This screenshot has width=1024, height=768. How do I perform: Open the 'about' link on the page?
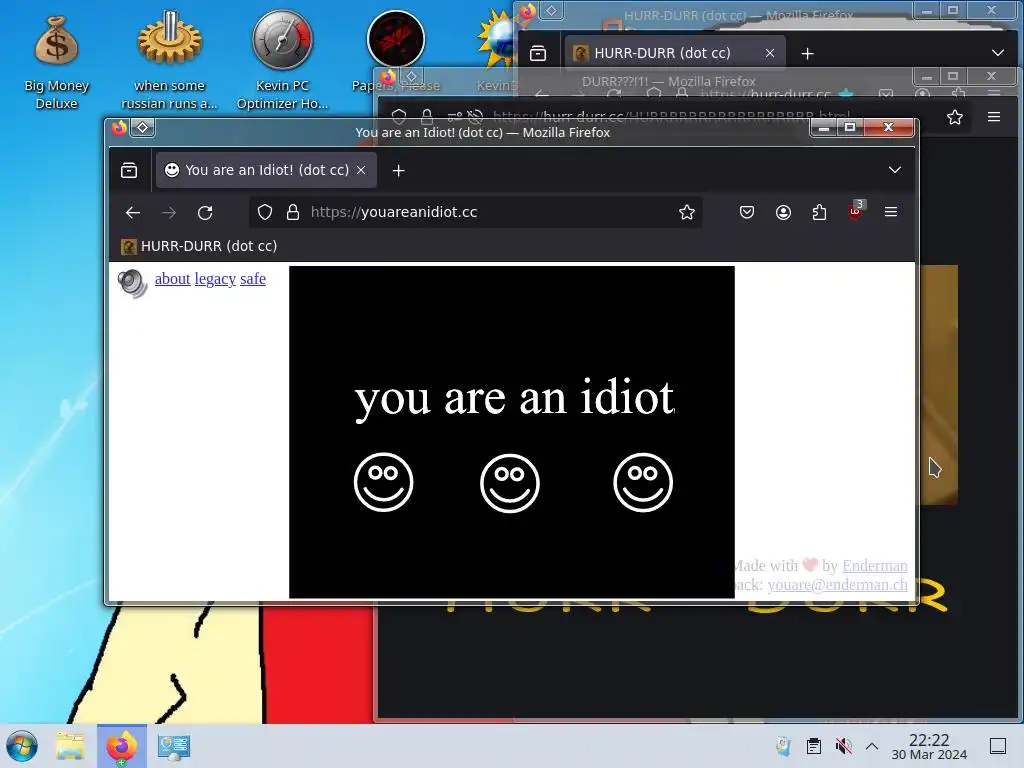[x=172, y=279]
